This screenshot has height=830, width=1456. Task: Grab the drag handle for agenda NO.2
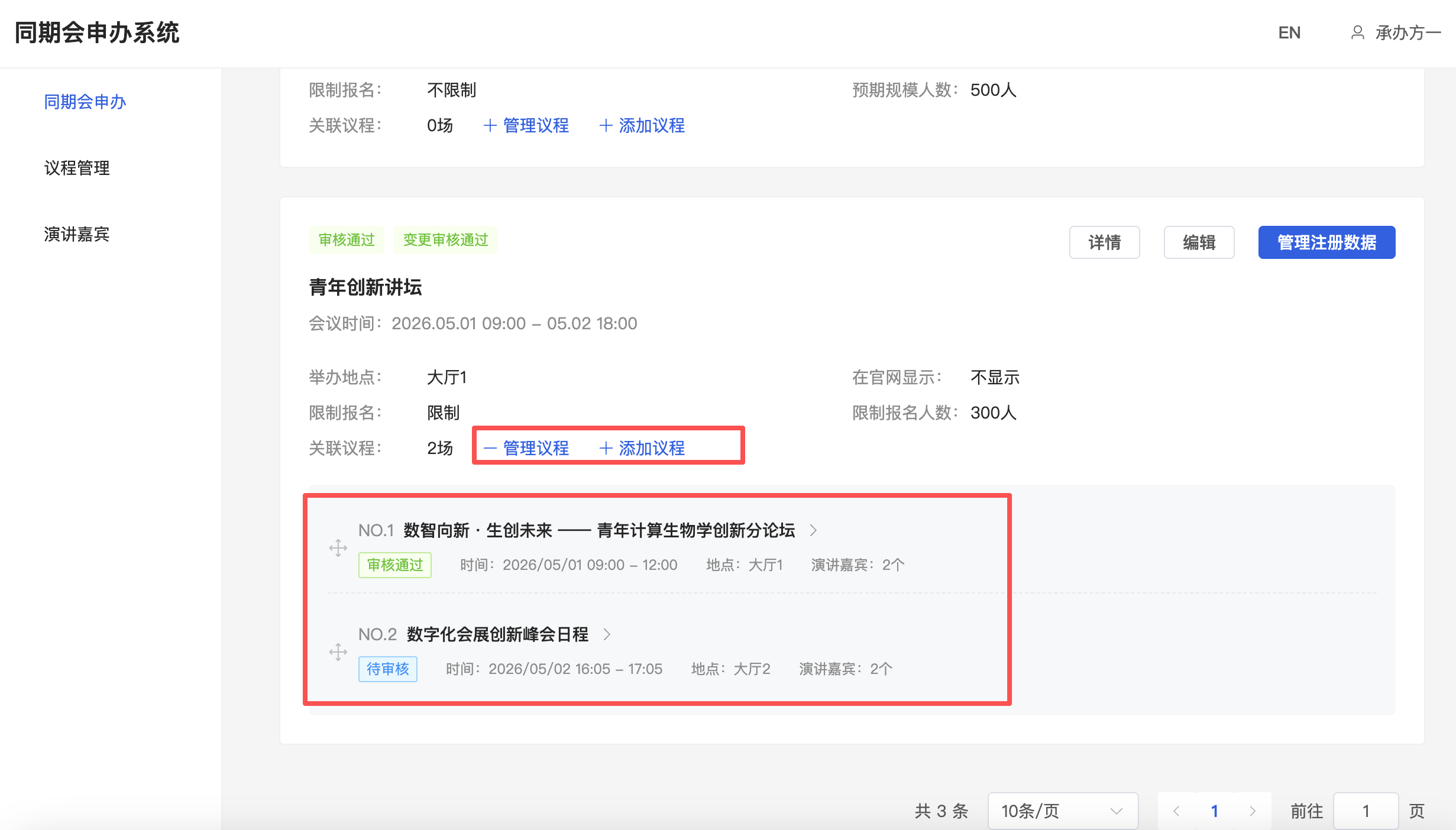(x=338, y=651)
